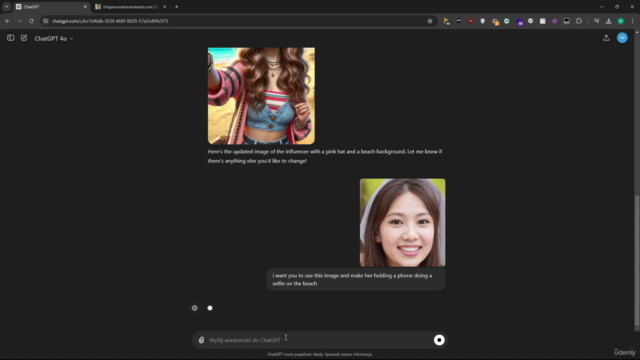Close the ChatGPT browser tab
Screen dimensions: 640x360
[85, 7]
